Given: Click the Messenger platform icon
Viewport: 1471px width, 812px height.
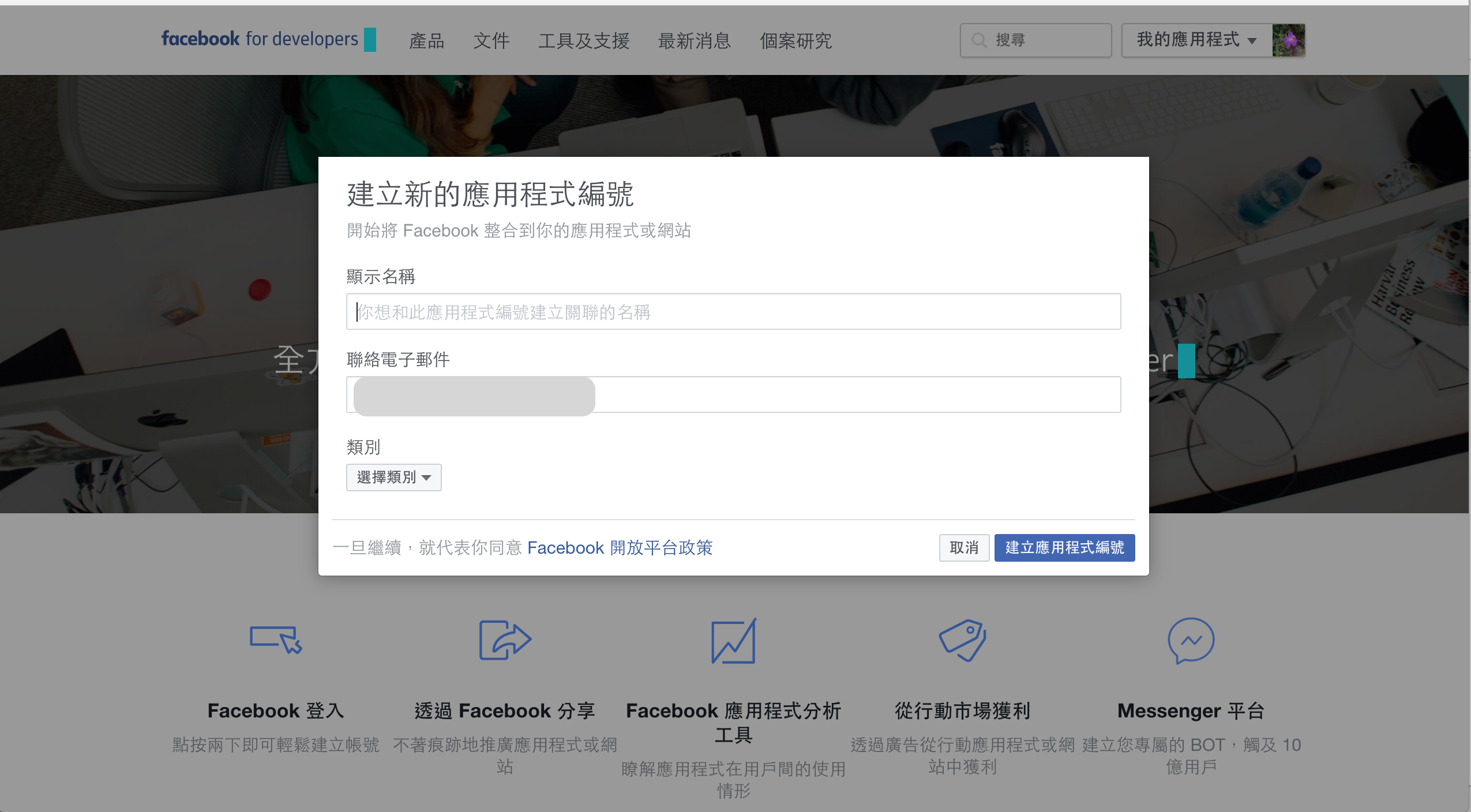Looking at the screenshot, I should click(1191, 641).
